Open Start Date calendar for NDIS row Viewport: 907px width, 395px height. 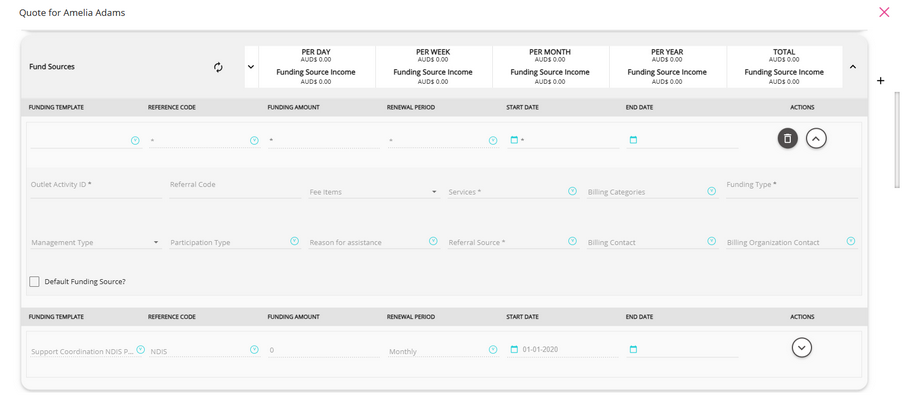pos(514,349)
